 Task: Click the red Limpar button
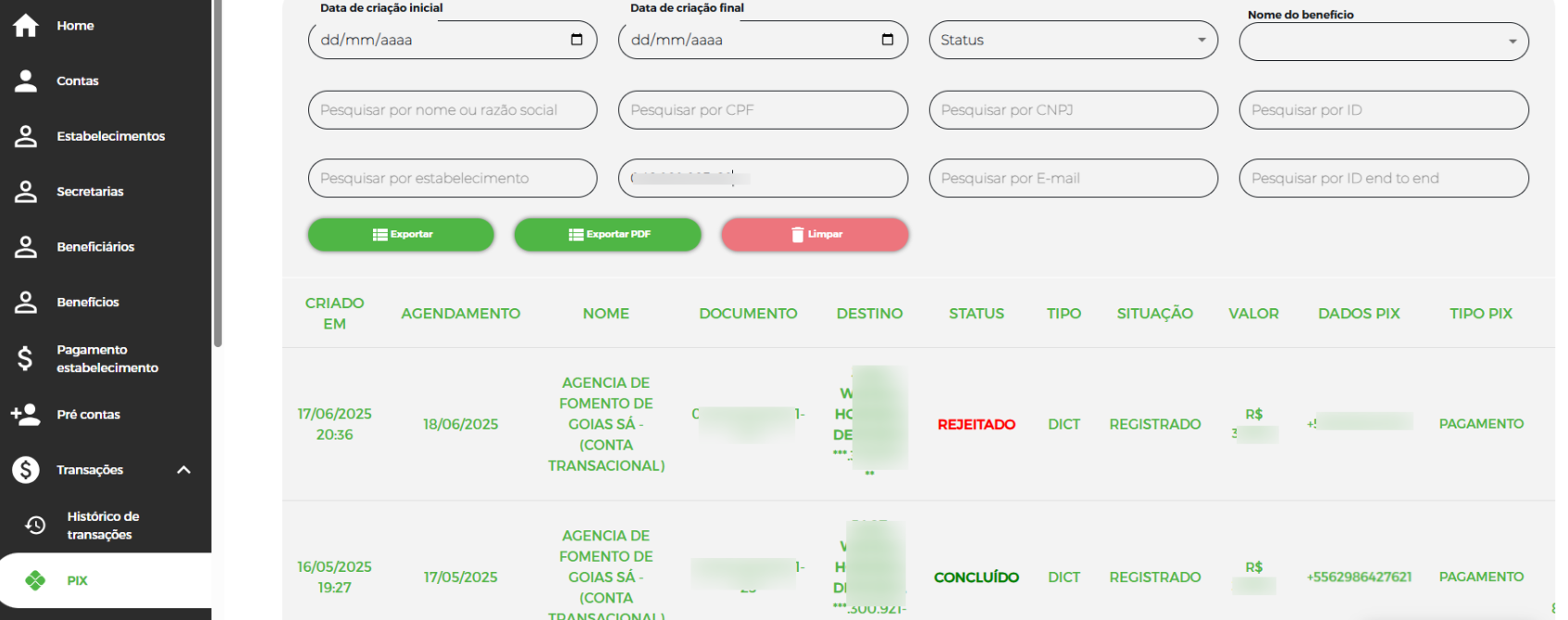point(815,235)
